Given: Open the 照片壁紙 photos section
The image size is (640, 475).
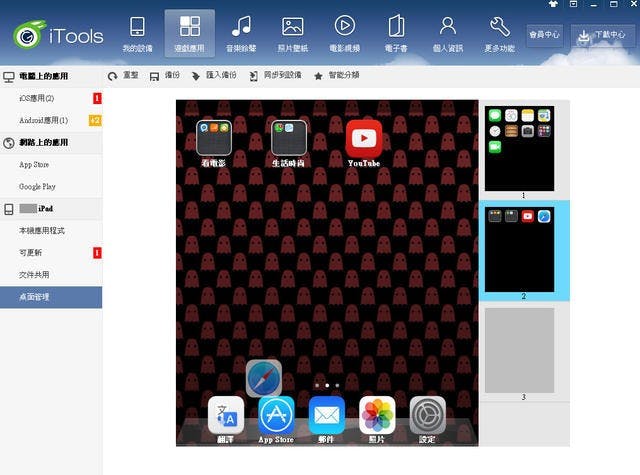Looking at the screenshot, I should 293,33.
